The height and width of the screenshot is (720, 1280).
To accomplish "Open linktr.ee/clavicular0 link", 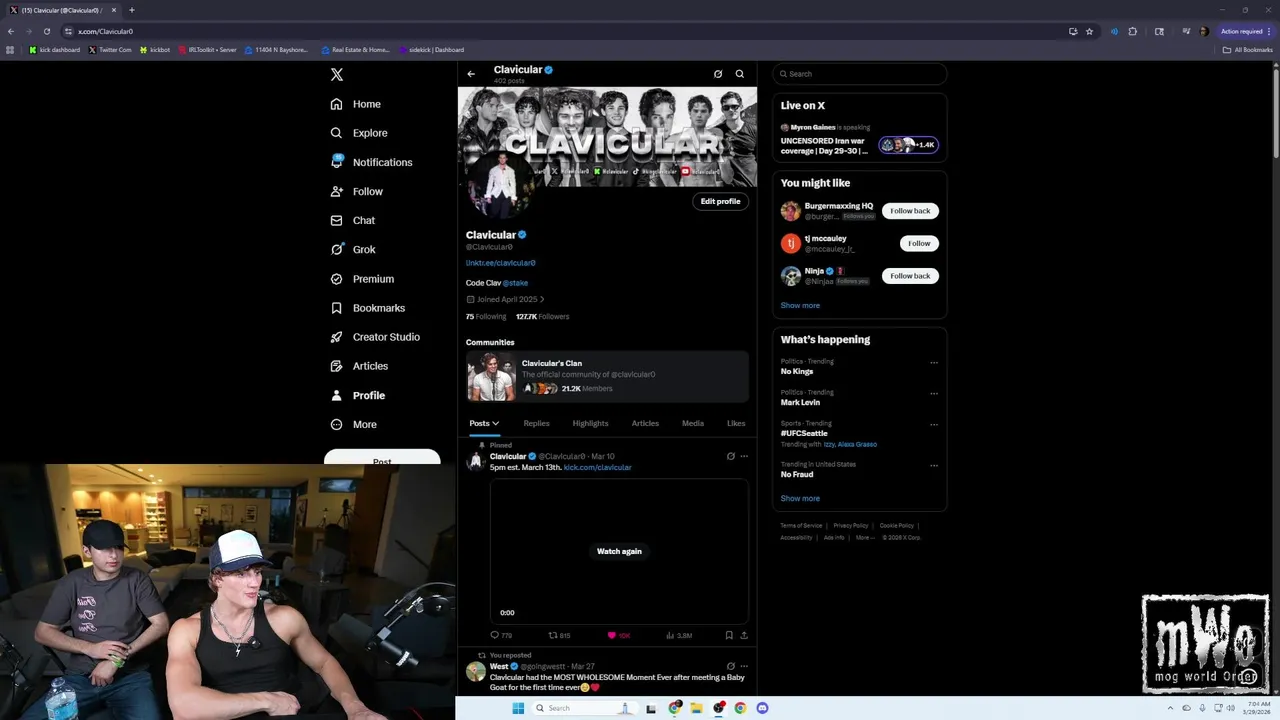I will 500,263.
